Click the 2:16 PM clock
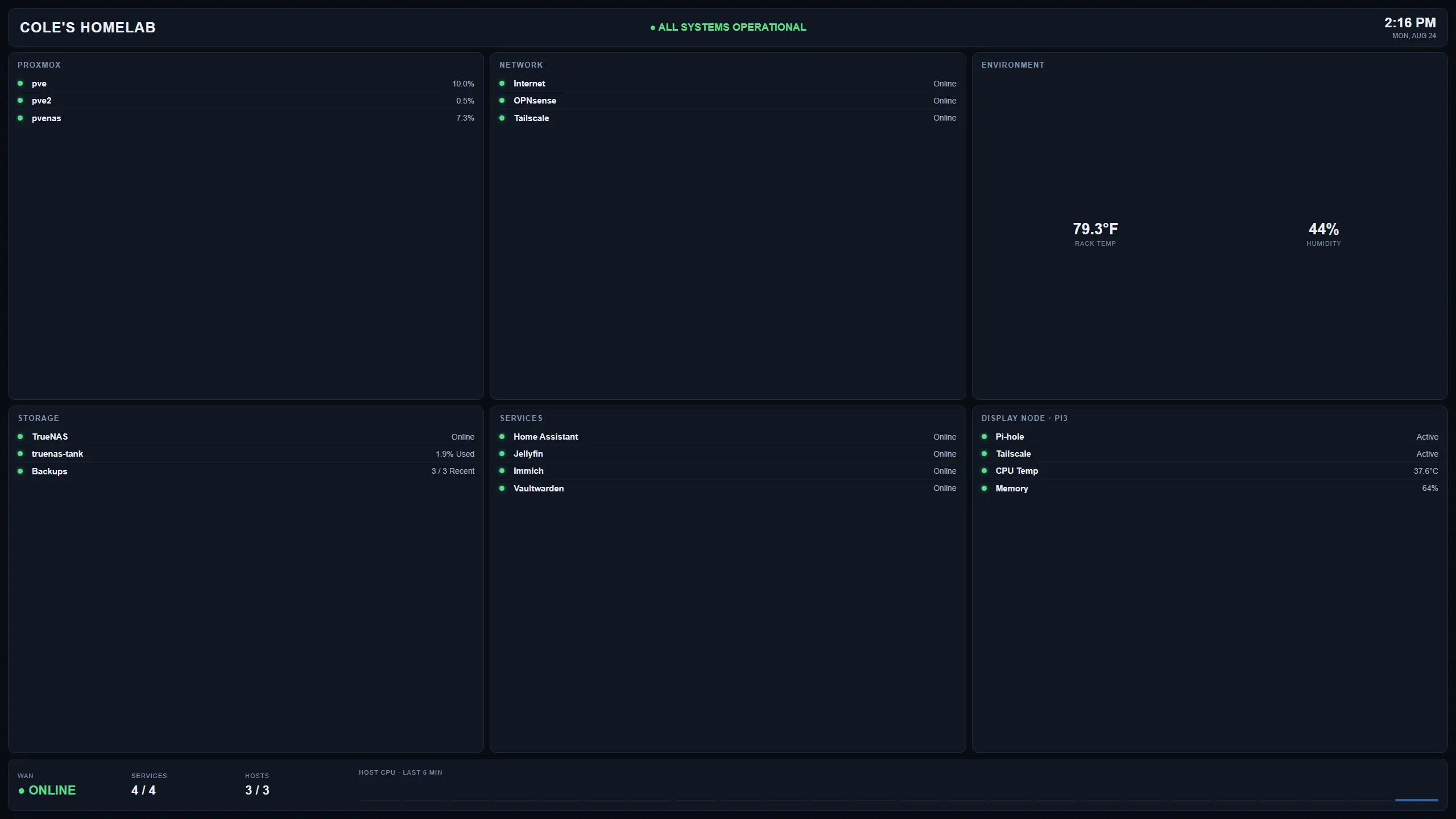Viewport: 1456px width, 819px height. click(x=1410, y=23)
